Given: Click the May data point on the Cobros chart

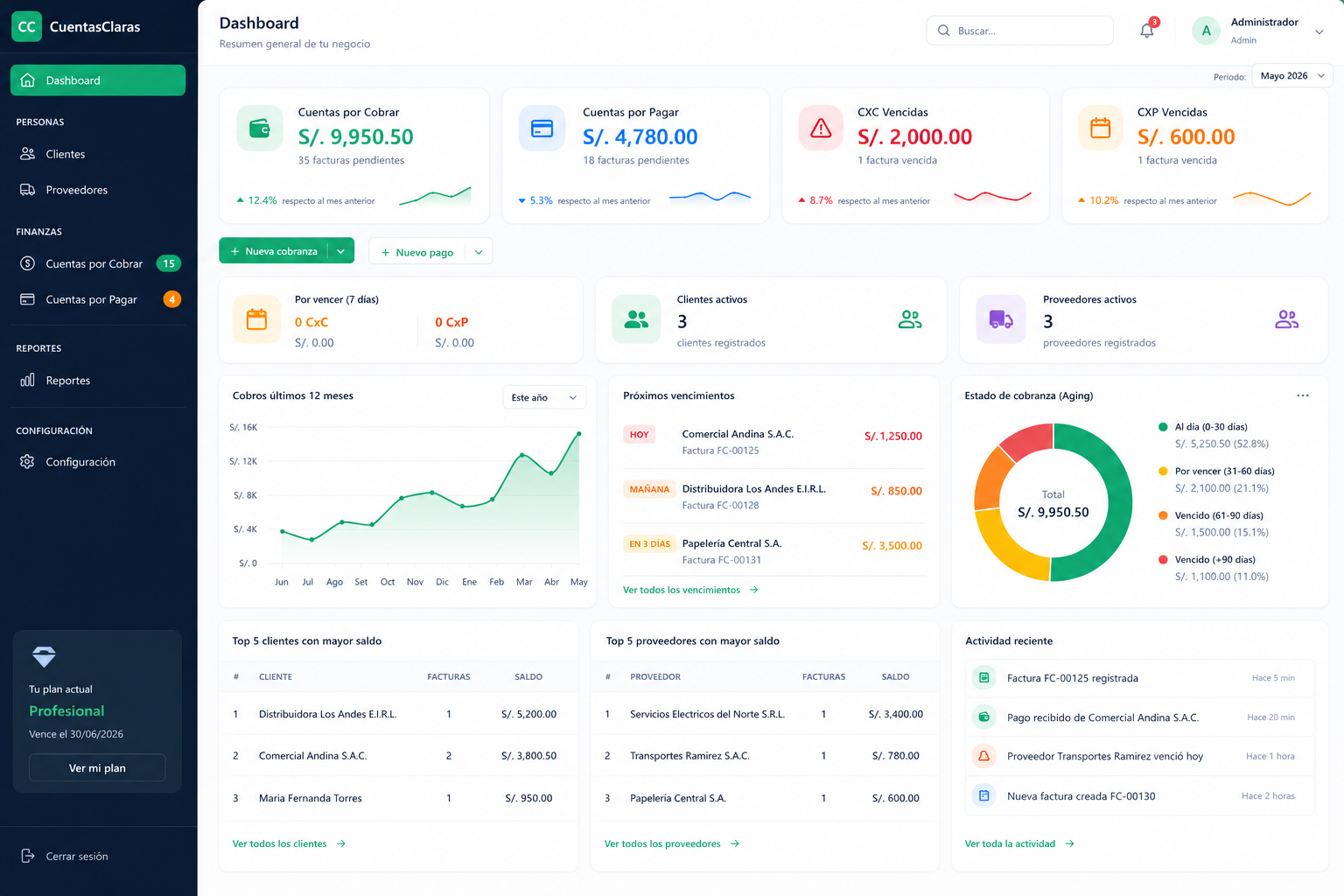Looking at the screenshot, I should coord(579,433).
